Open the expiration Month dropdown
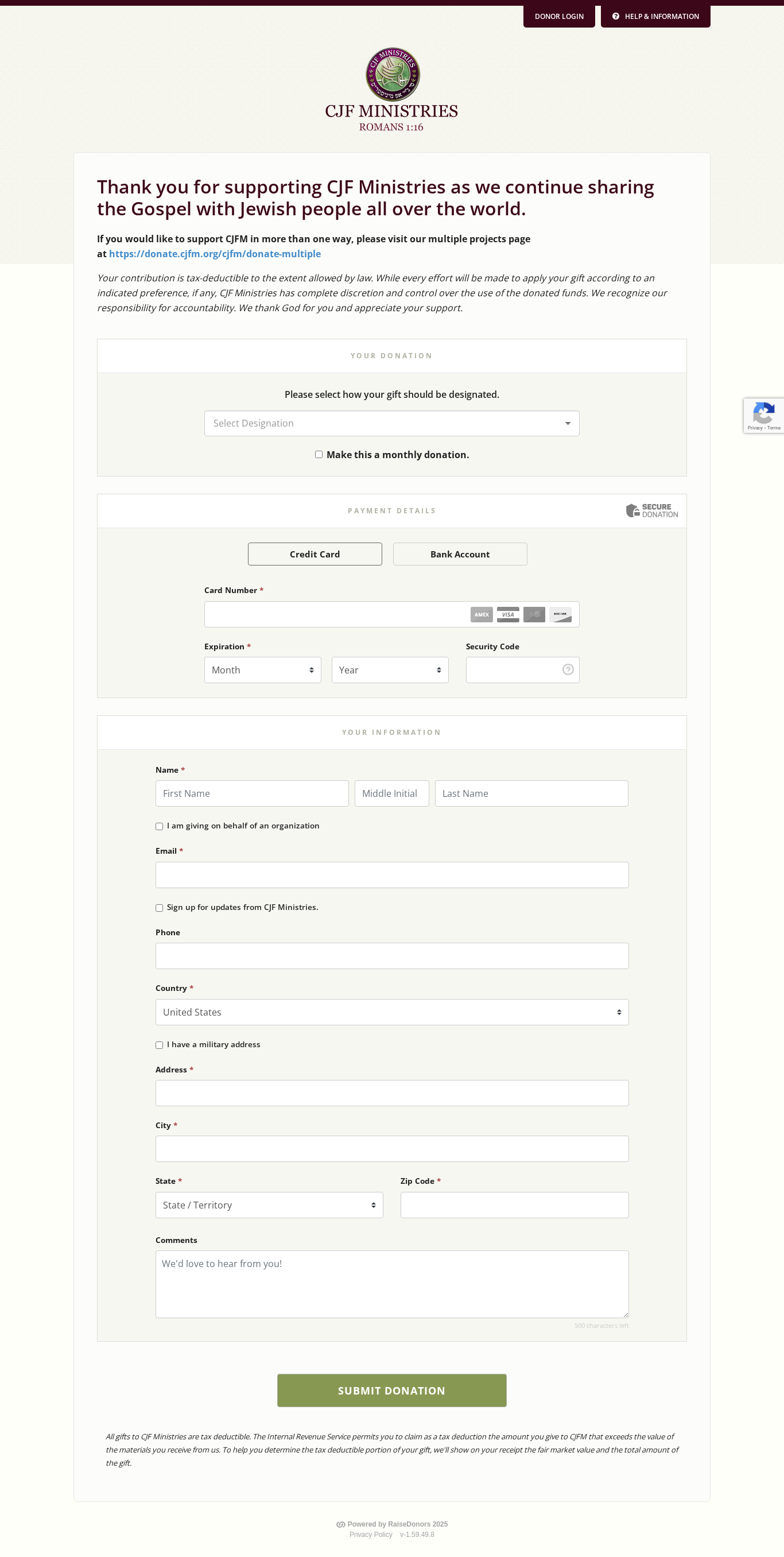Viewport: 784px width, 1557px height. click(262, 669)
